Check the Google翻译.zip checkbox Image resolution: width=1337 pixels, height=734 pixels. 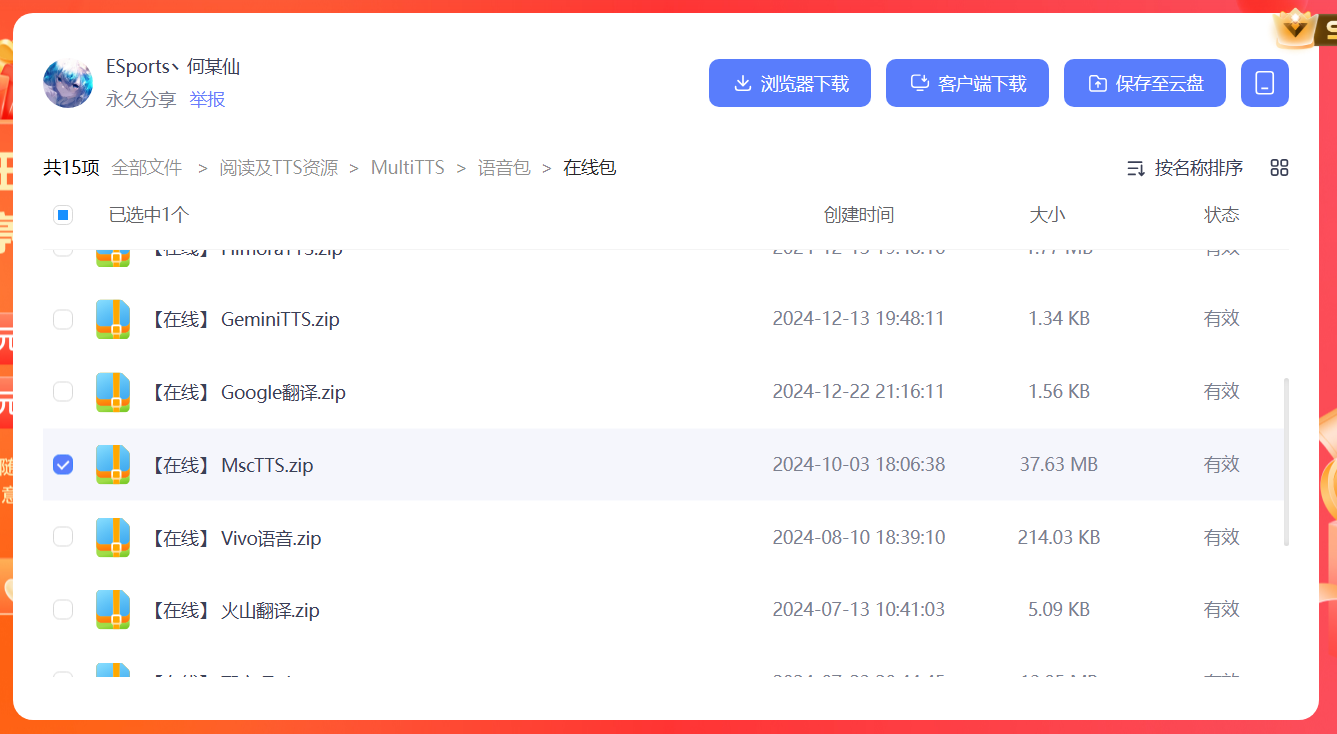point(63,392)
